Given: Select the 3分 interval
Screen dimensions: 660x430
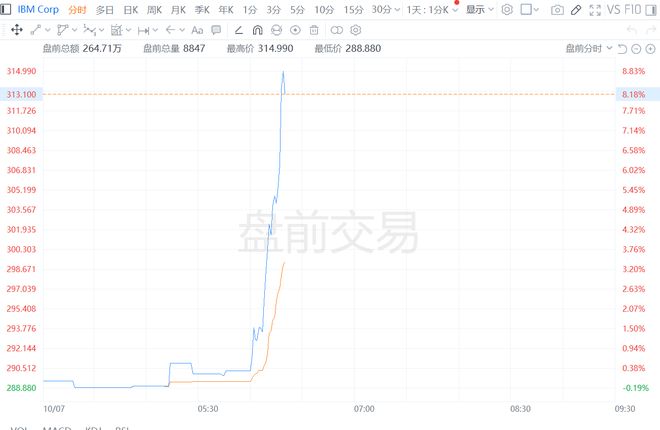Looking at the screenshot, I should point(273,10).
